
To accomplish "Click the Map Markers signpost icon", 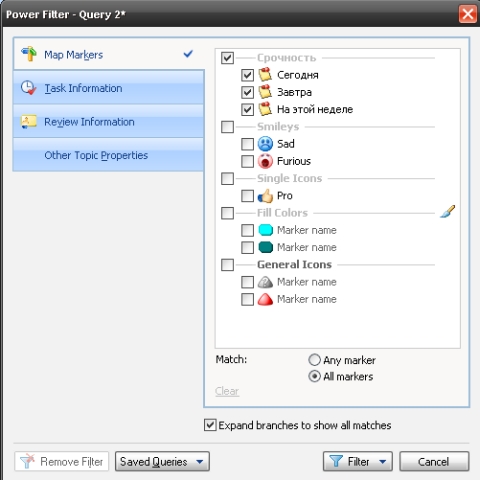I will (29, 54).
